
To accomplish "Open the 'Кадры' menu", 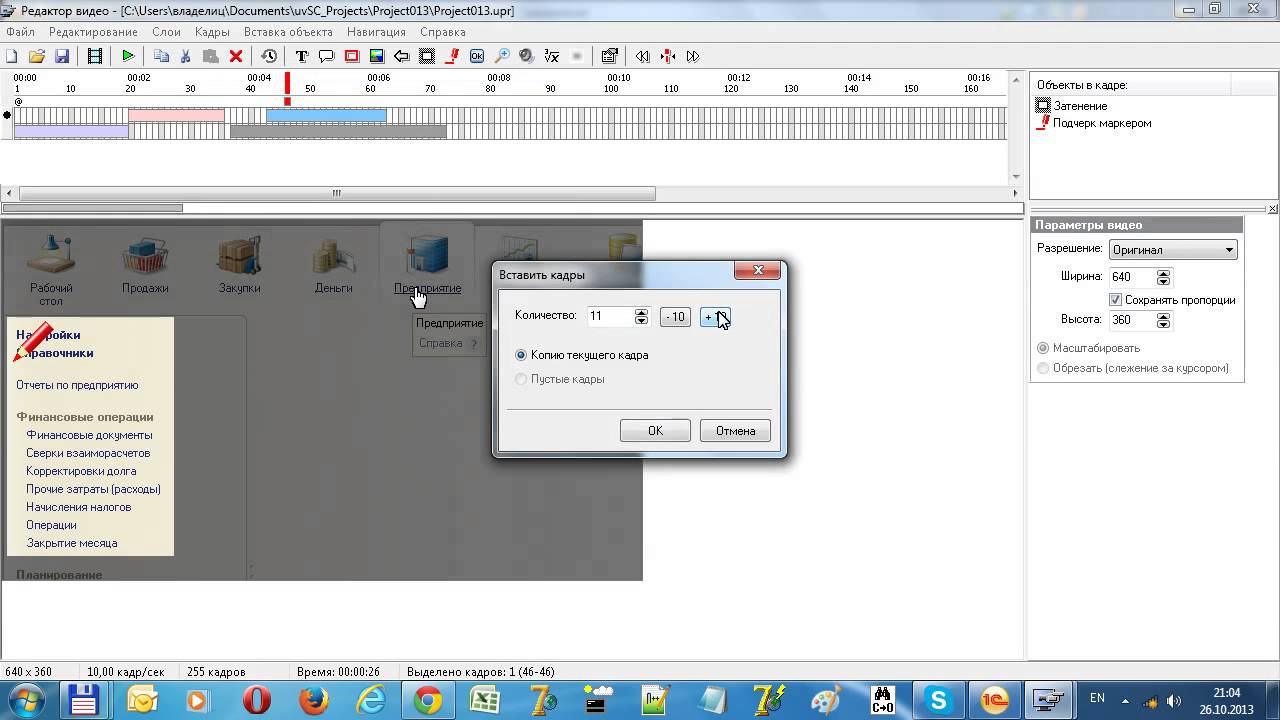I will point(212,32).
